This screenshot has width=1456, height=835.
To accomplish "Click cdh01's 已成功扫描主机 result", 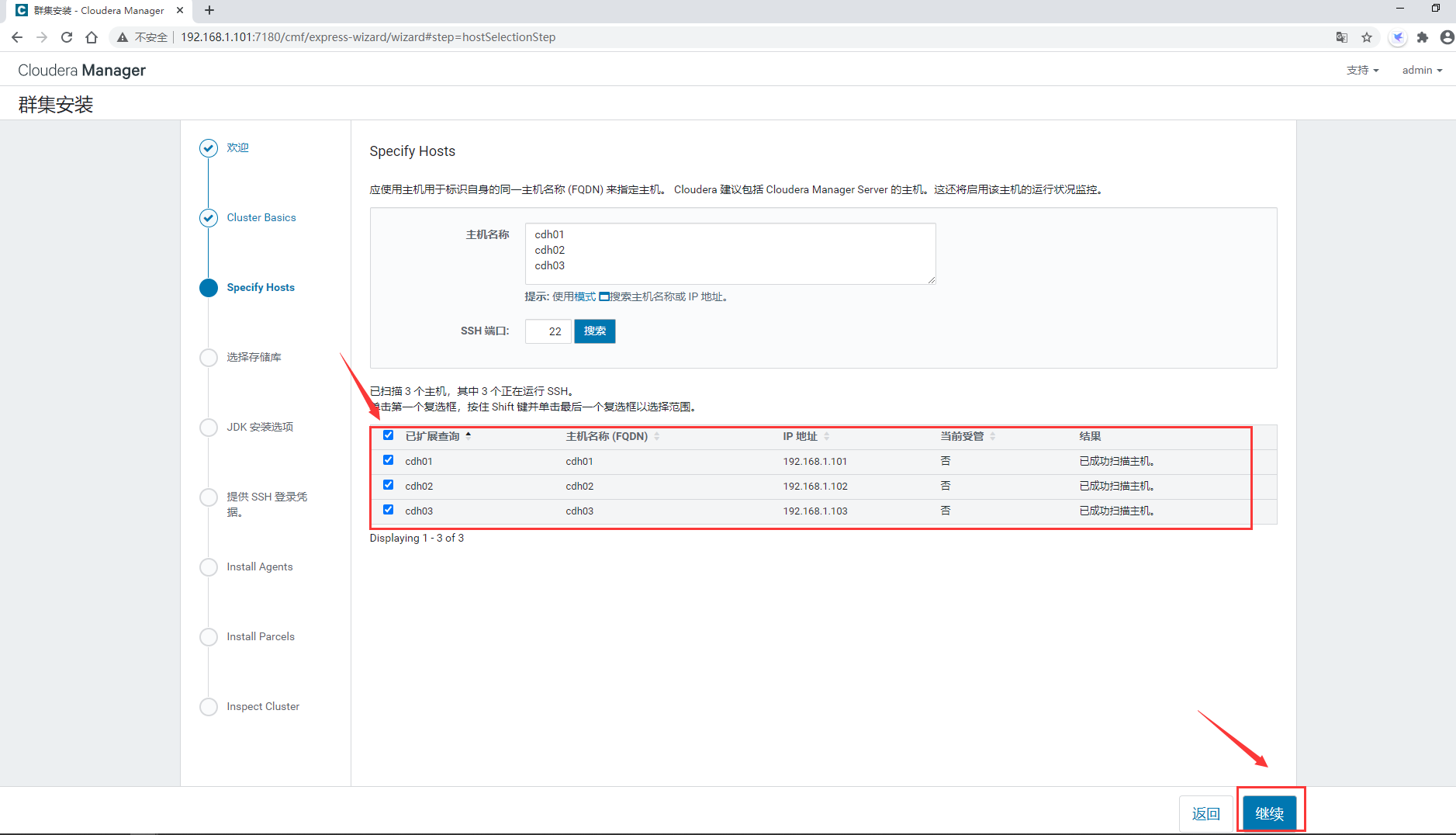I will (1117, 461).
